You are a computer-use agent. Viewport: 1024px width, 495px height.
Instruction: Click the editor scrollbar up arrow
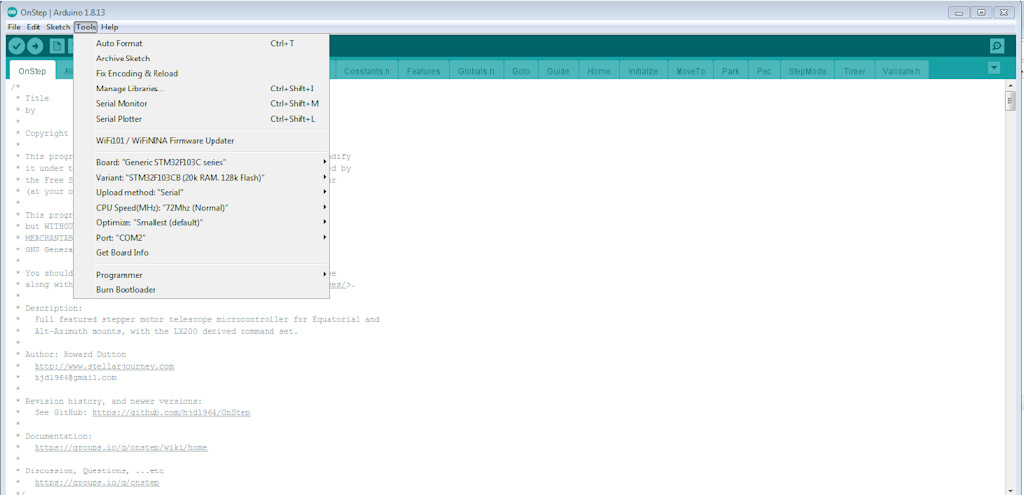pos(1010,87)
